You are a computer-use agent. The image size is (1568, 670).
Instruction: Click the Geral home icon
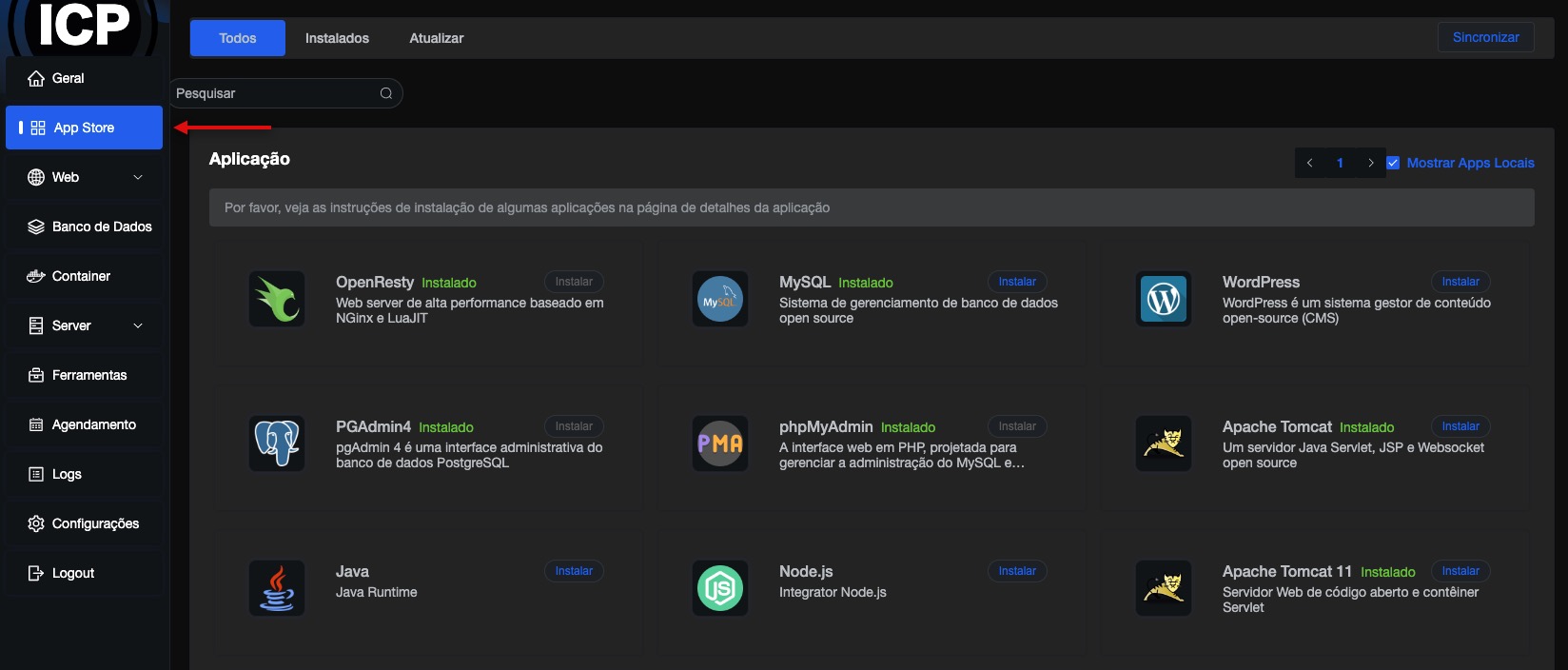36,79
